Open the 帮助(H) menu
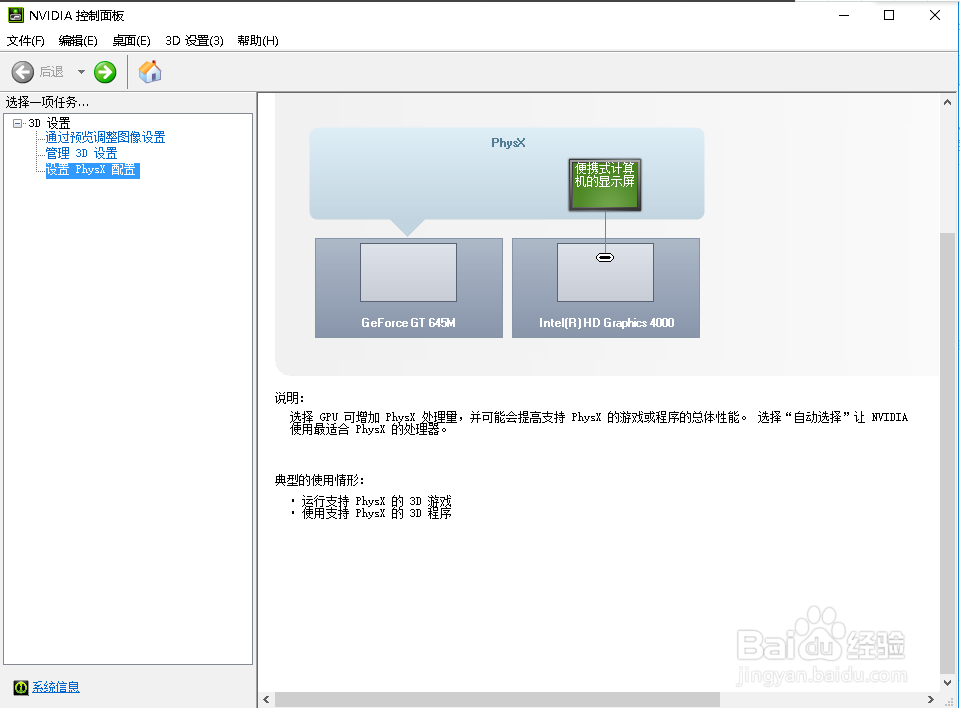960x708 pixels. [x=260, y=40]
